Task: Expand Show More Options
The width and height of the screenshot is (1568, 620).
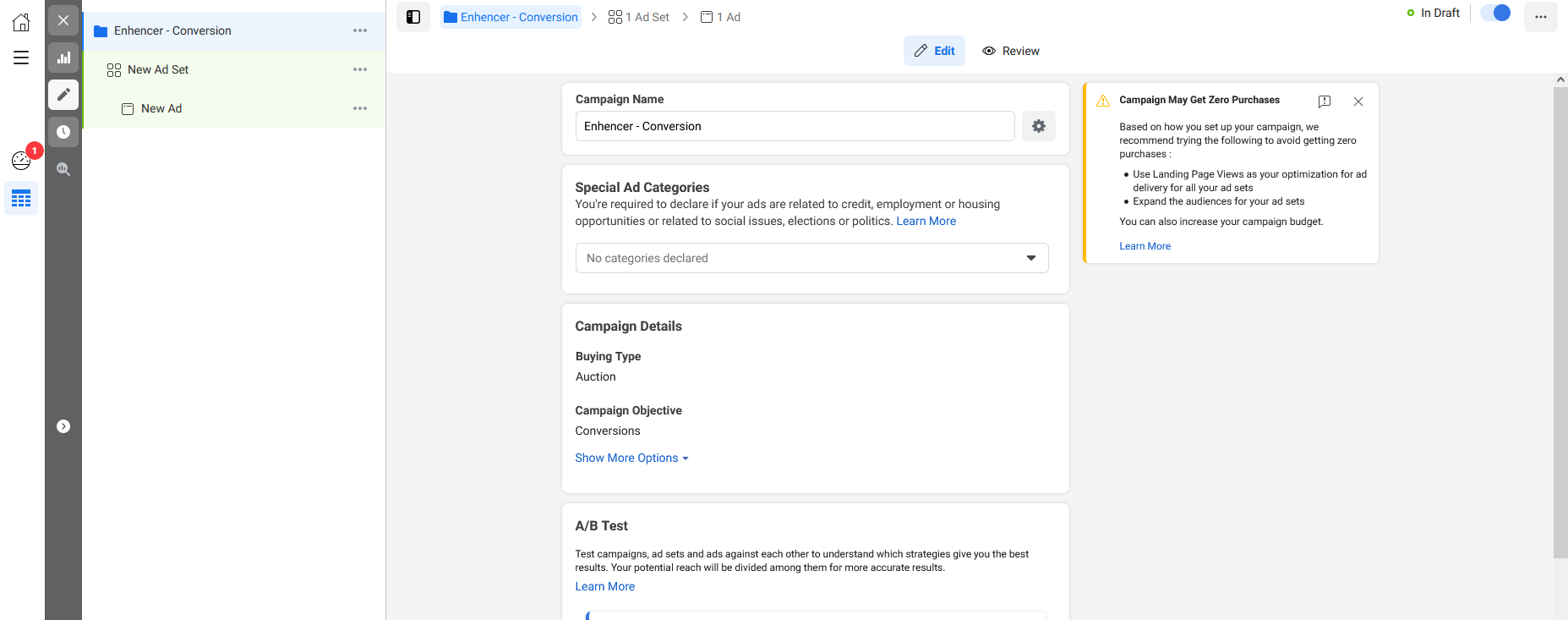Action: [632, 458]
